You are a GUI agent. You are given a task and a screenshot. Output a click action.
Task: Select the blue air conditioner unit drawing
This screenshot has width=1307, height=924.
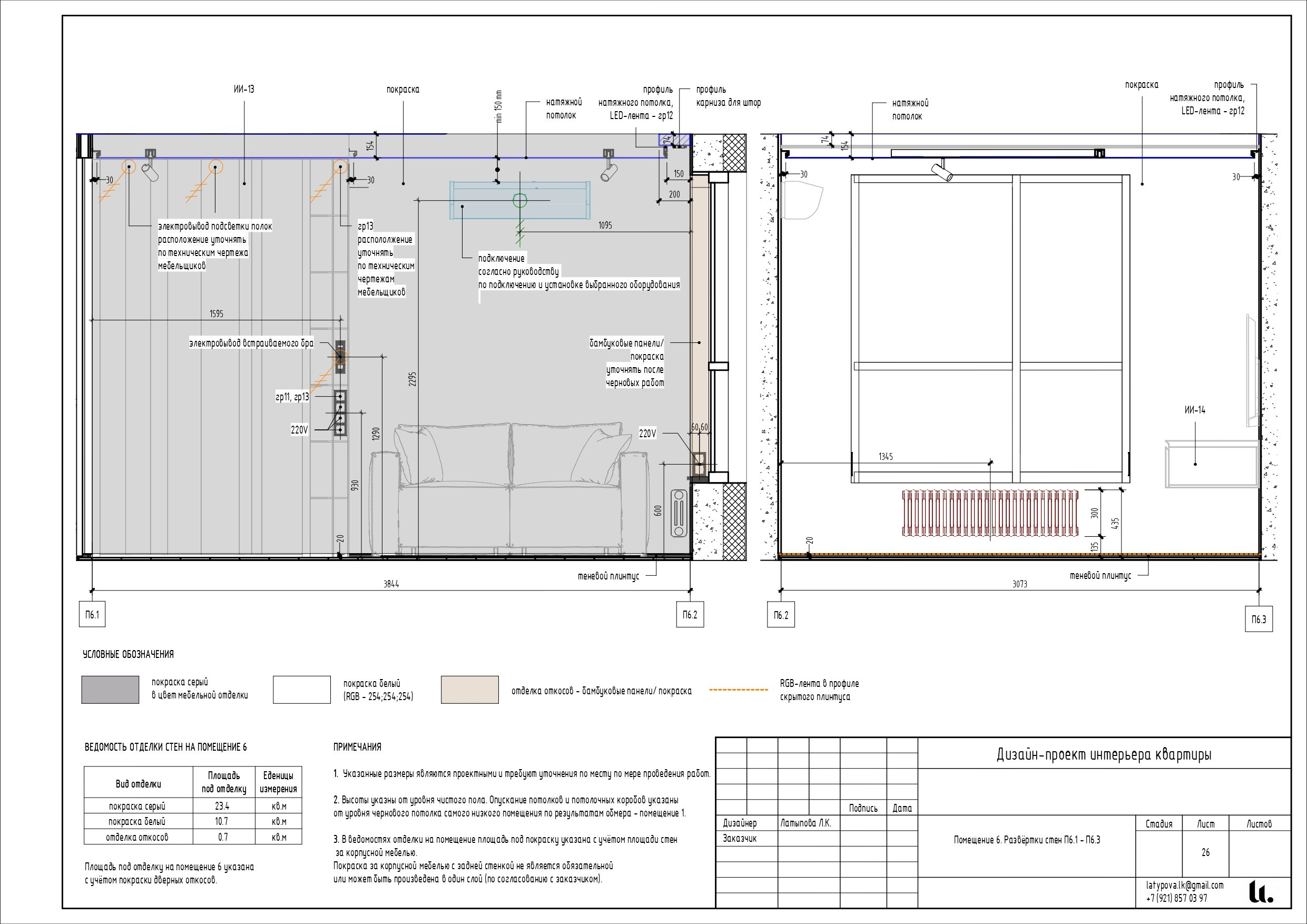pos(520,200)
